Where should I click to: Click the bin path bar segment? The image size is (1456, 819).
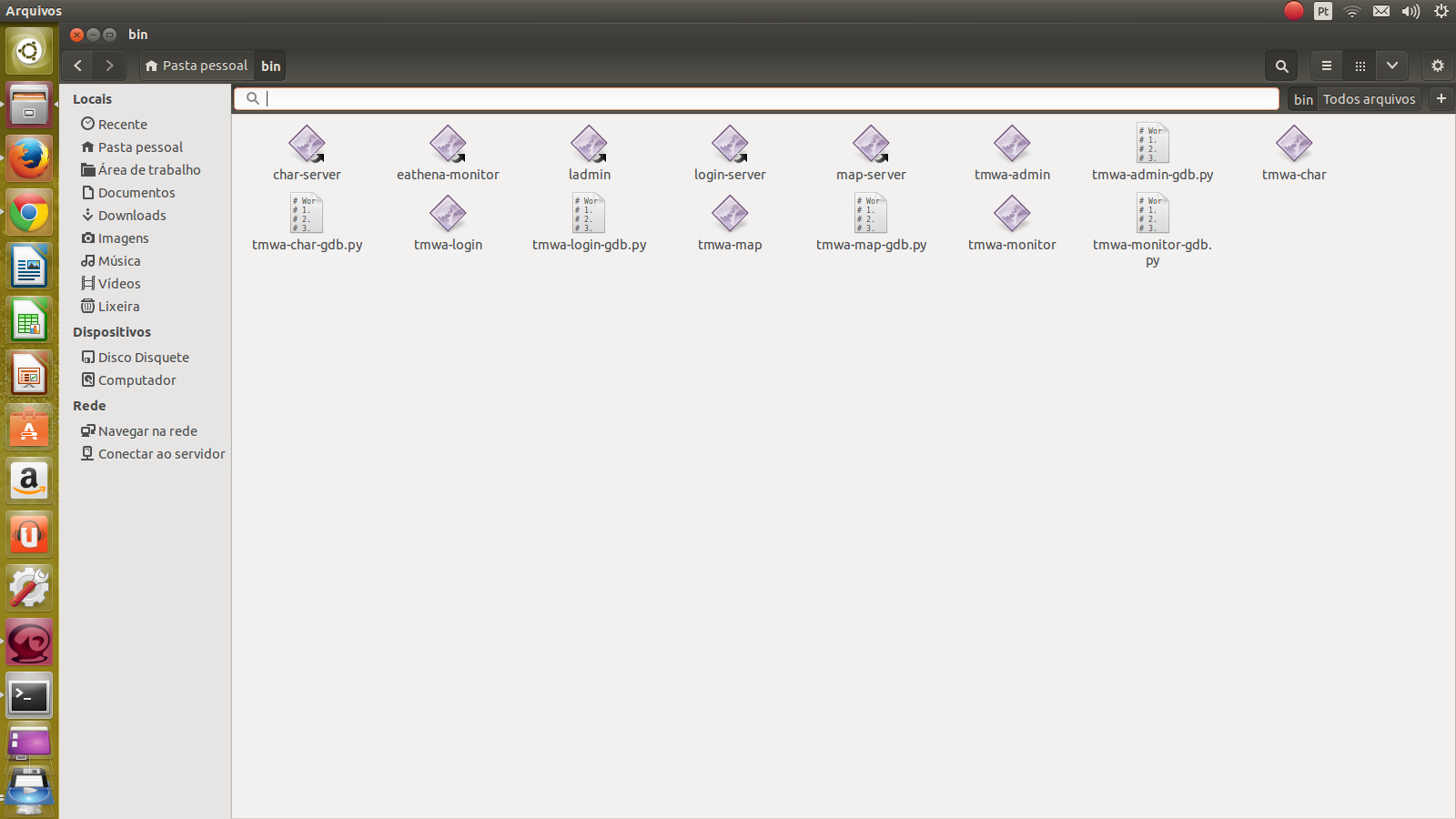pos(270,66)
